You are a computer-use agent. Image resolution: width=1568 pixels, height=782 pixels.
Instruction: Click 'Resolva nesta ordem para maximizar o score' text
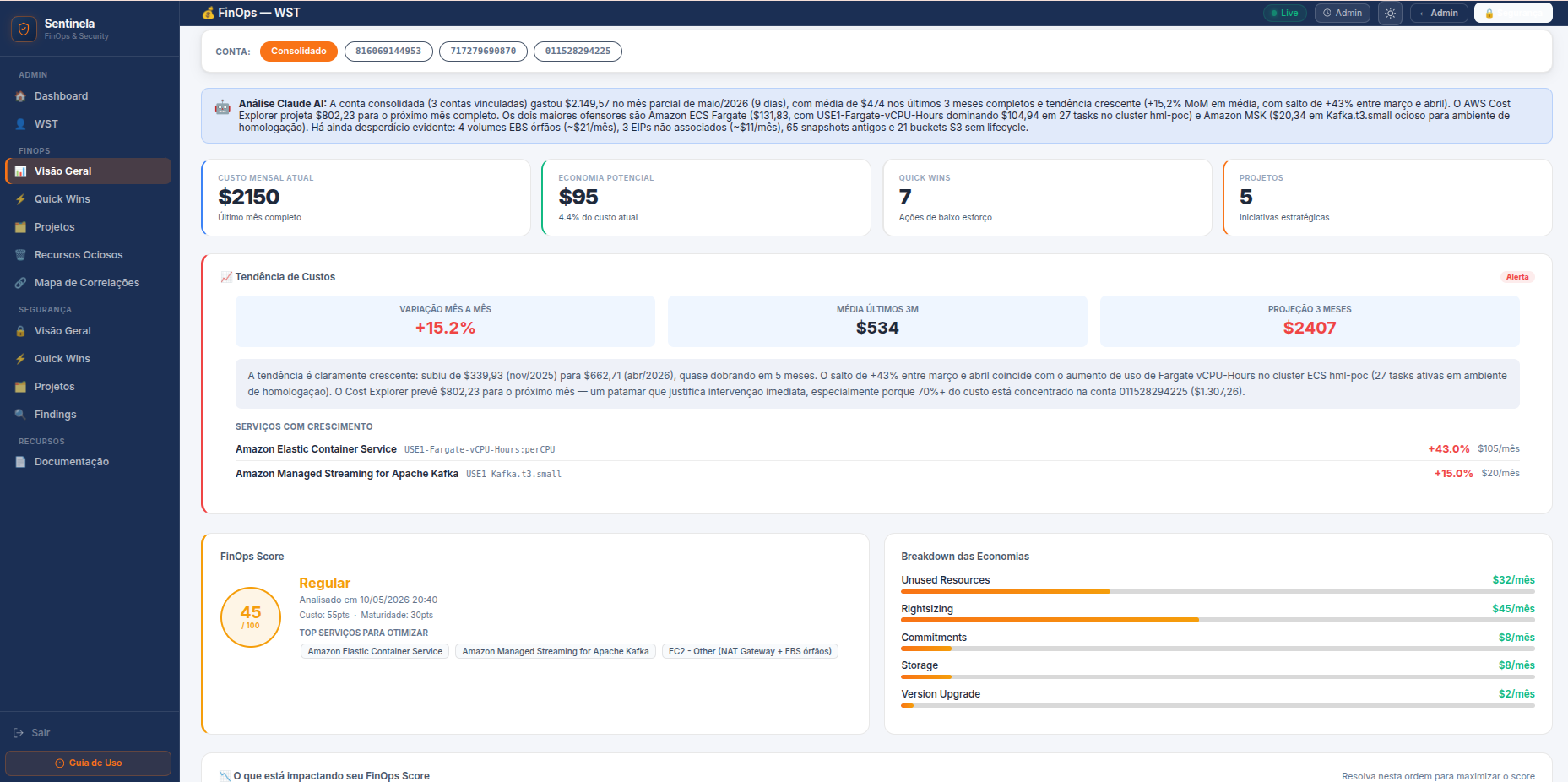pyautogui.click(x=1438, y=776)
